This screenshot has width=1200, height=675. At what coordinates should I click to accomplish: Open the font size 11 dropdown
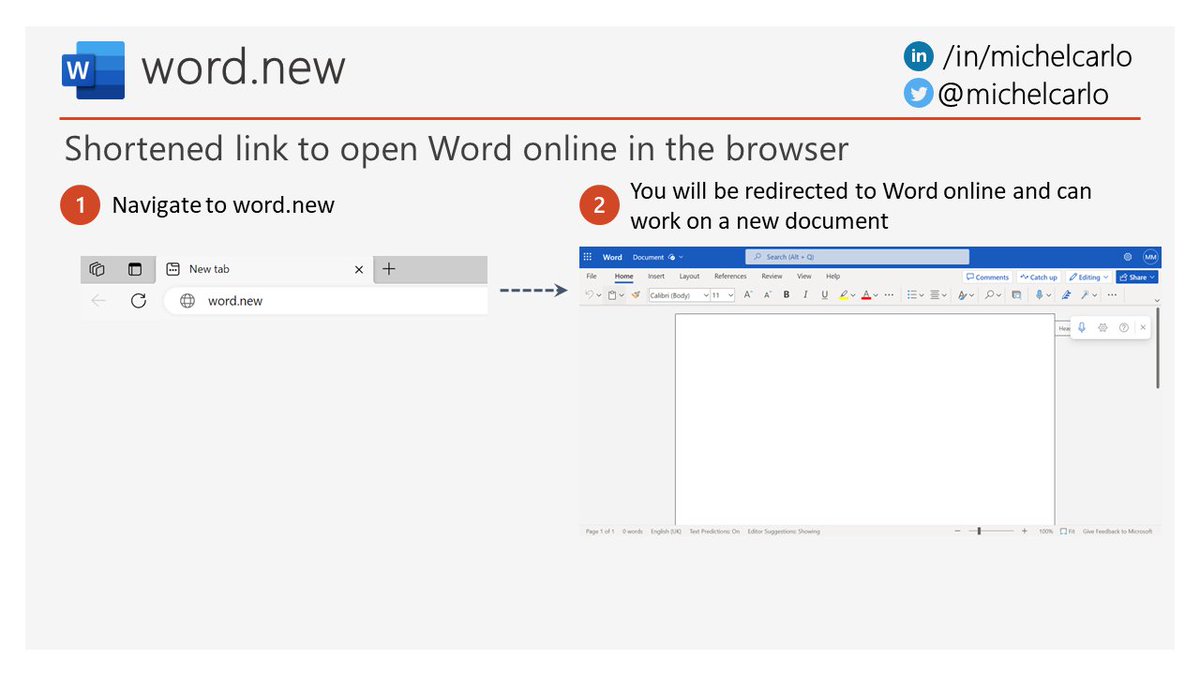[x=722, y=294]
